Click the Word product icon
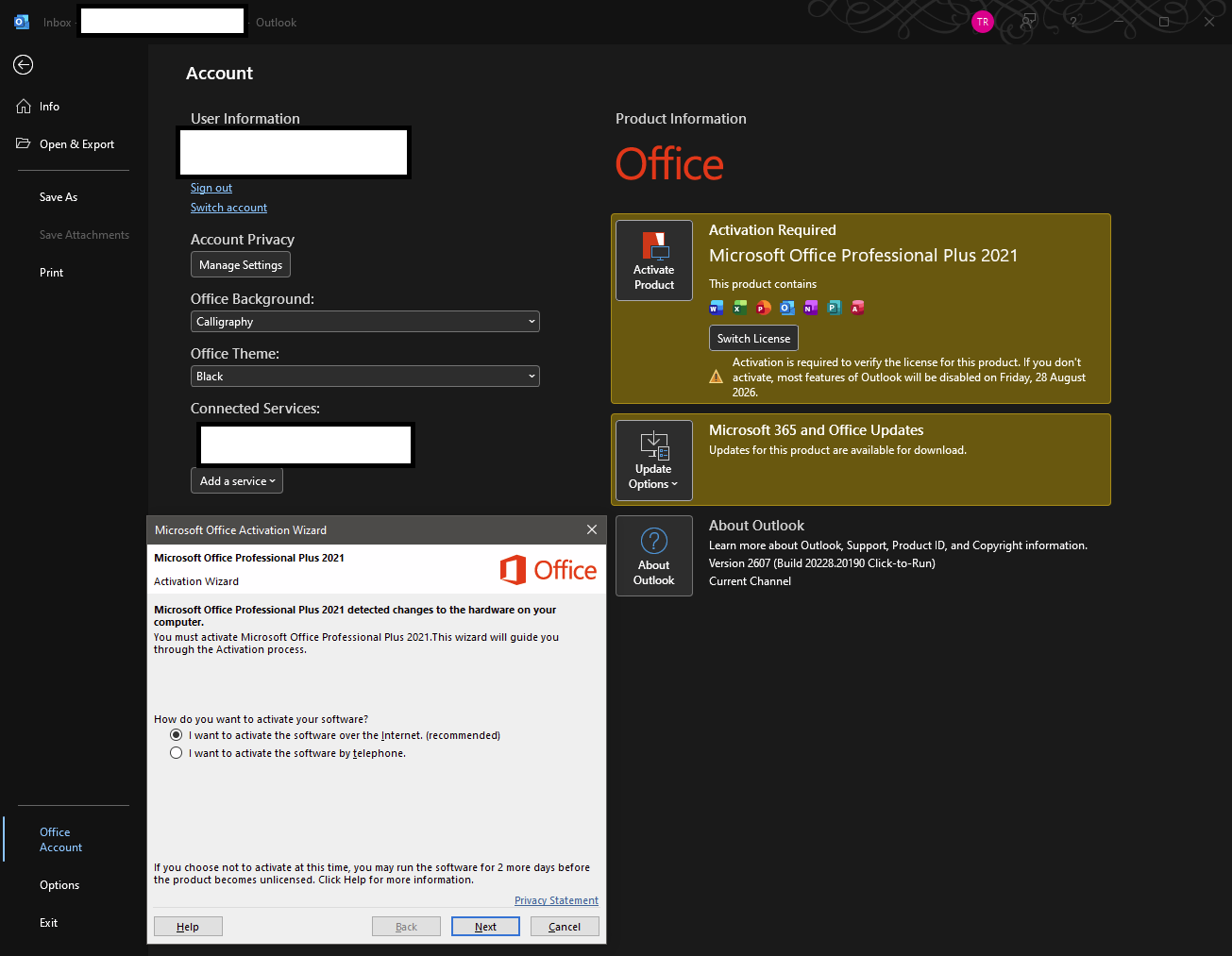 pos(717,307)
